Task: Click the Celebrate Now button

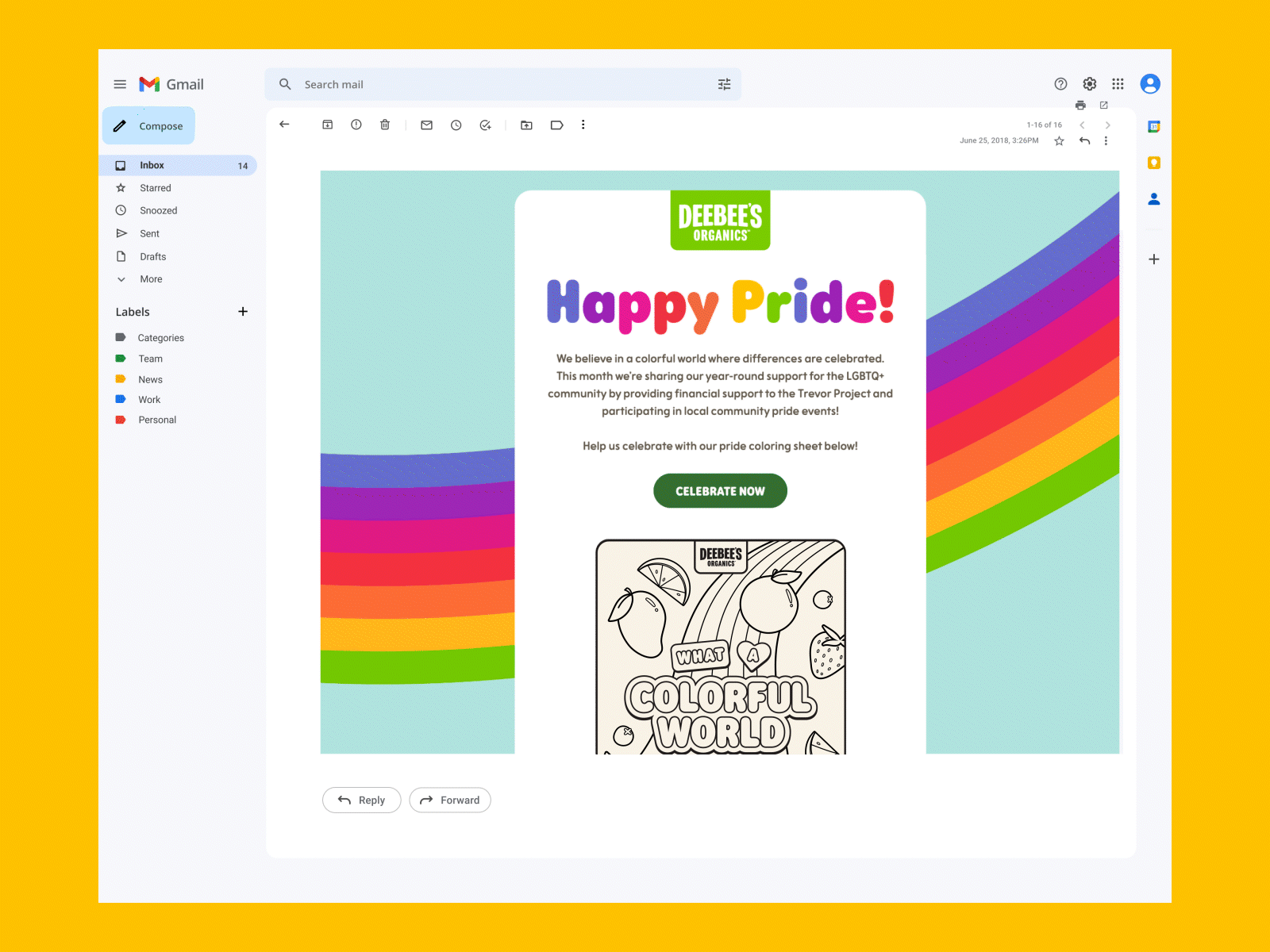Action: (720, 490)
